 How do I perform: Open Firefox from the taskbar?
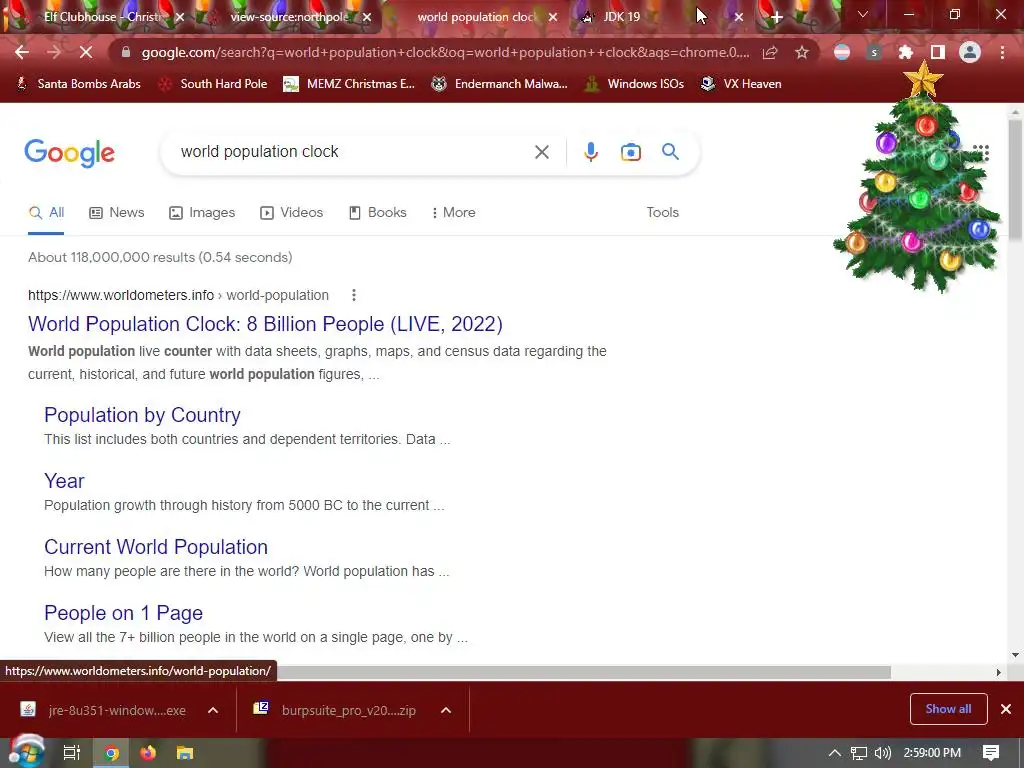pyautogui.click(x=148, y=753)
